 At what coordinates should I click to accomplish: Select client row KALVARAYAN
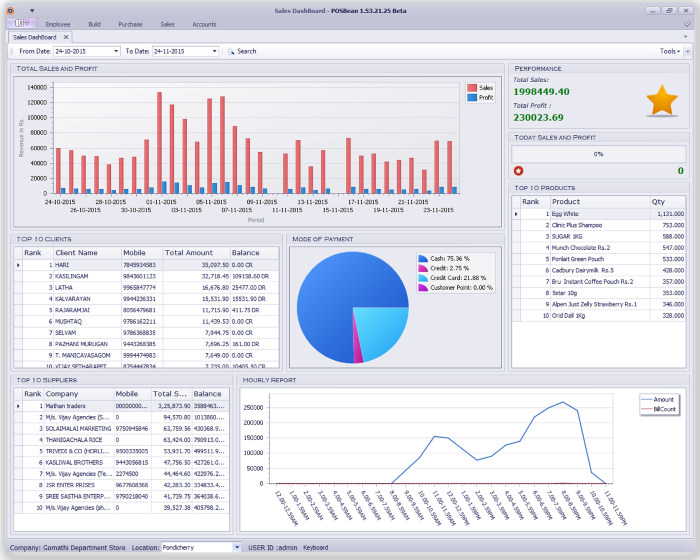pos(146,299)
